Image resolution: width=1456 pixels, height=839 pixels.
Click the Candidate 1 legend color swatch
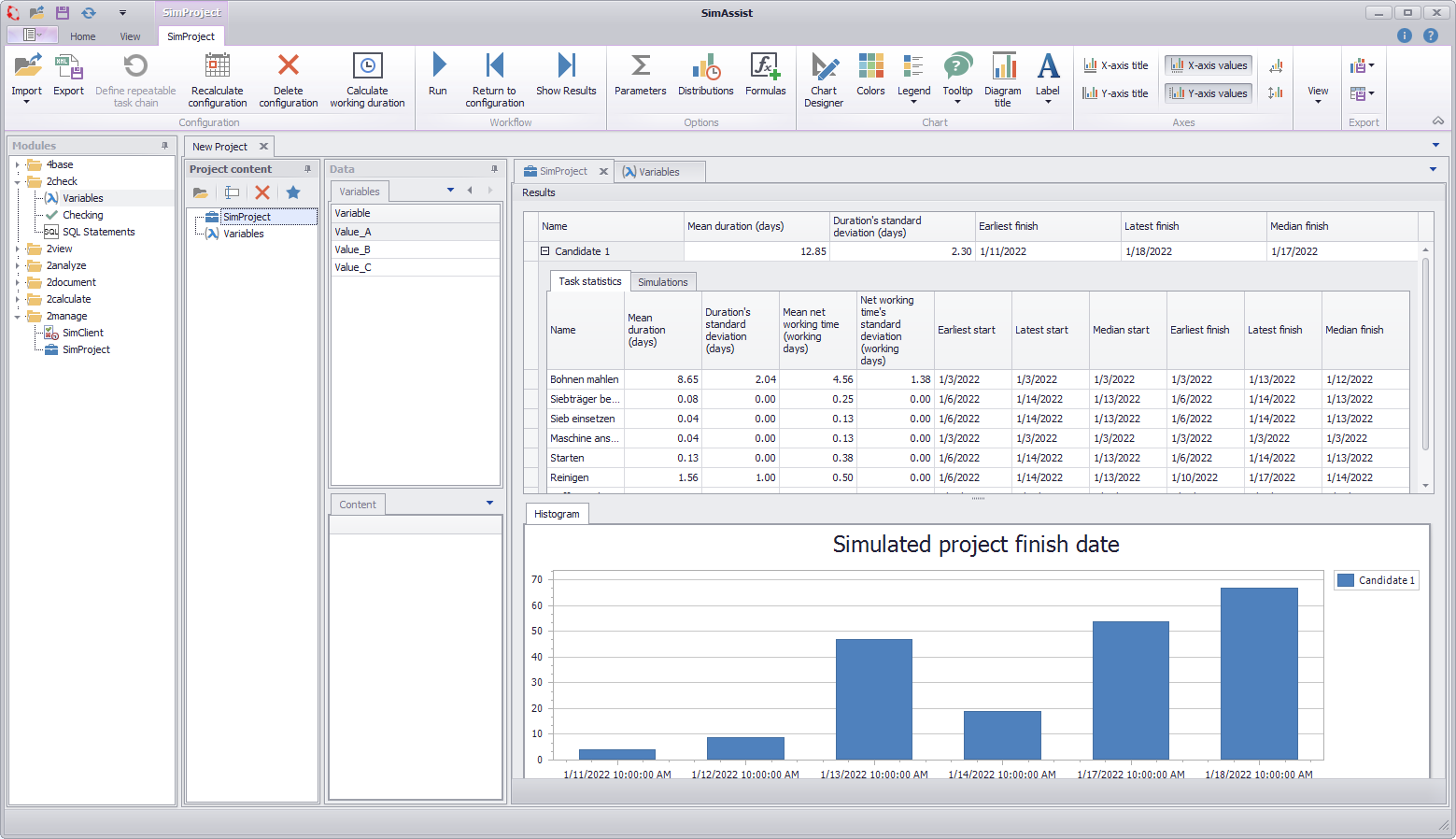pyautogui.click(x=1345, y=580)
